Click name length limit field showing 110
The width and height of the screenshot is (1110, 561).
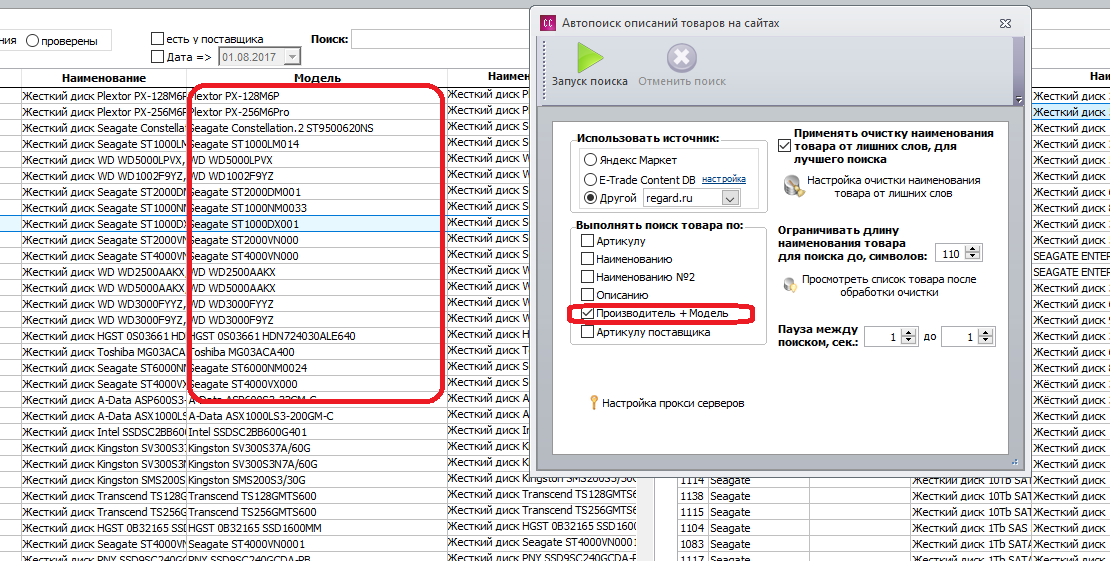click(951, 254)
